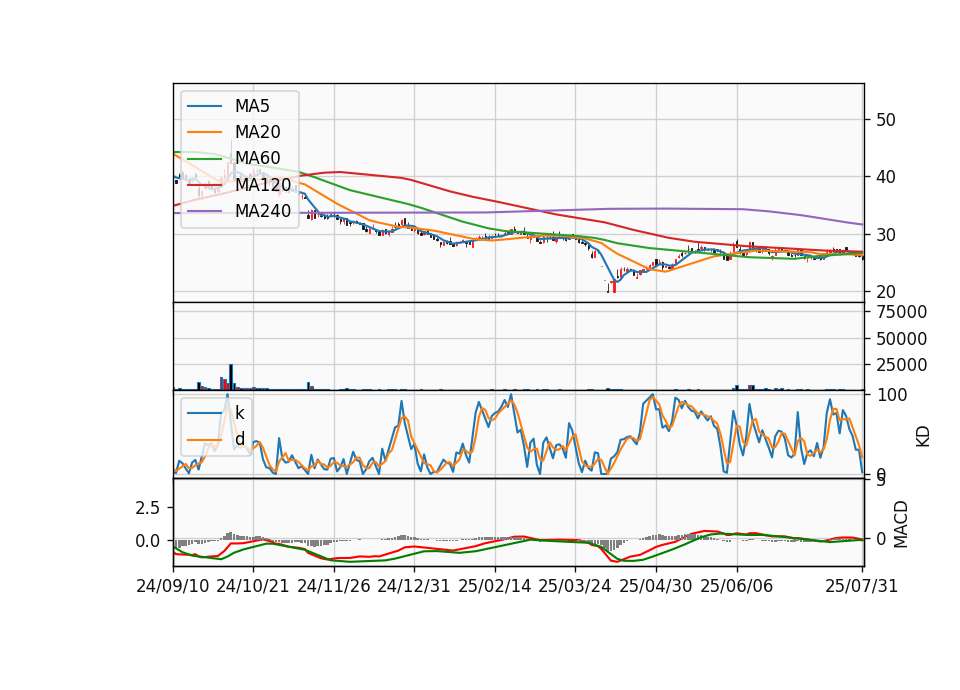Click the lowest red candlestick near 20

point(614,287)
